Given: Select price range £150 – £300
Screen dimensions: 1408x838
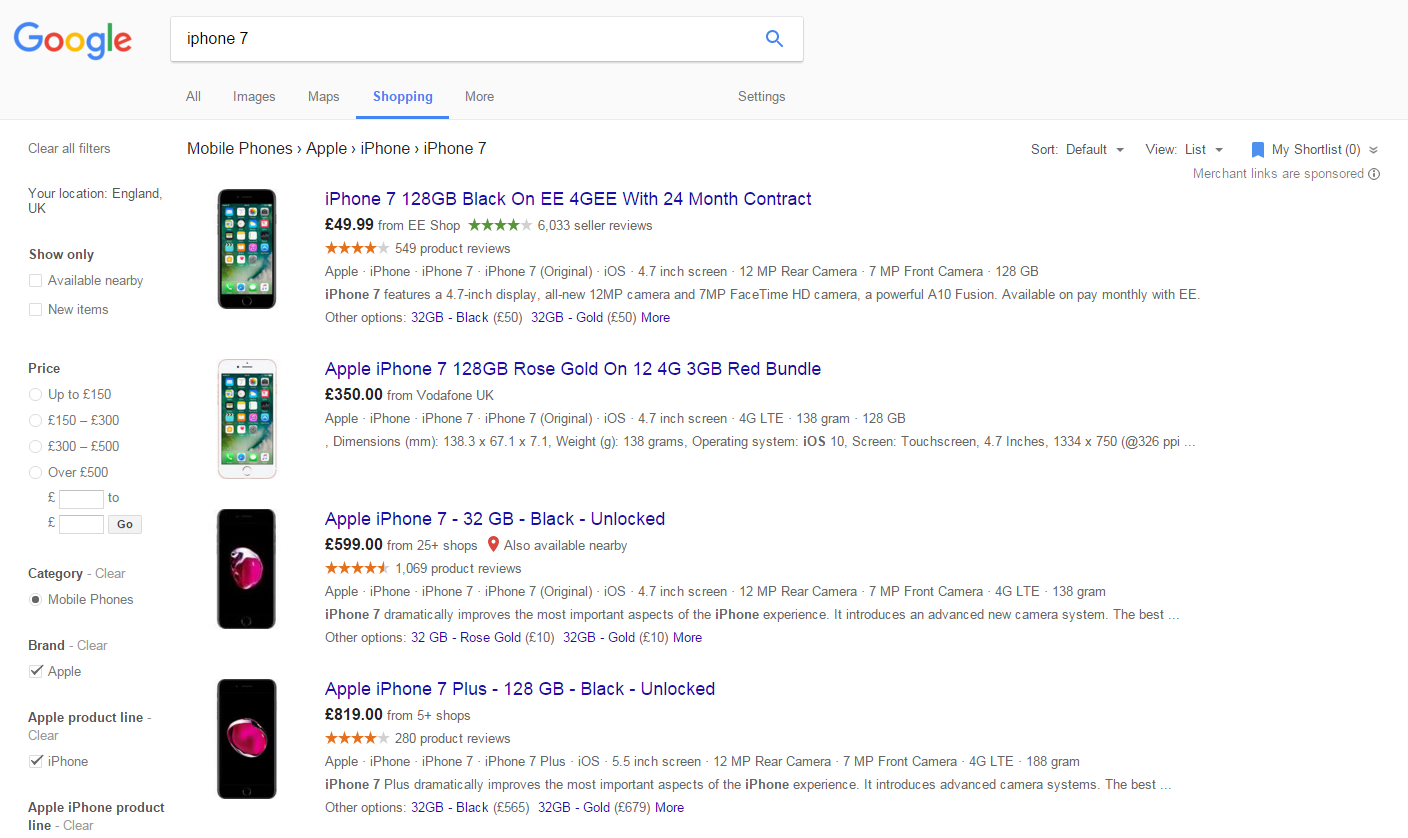Looking at the screenshot, I should pyautogui.click(x=36, y=421).
